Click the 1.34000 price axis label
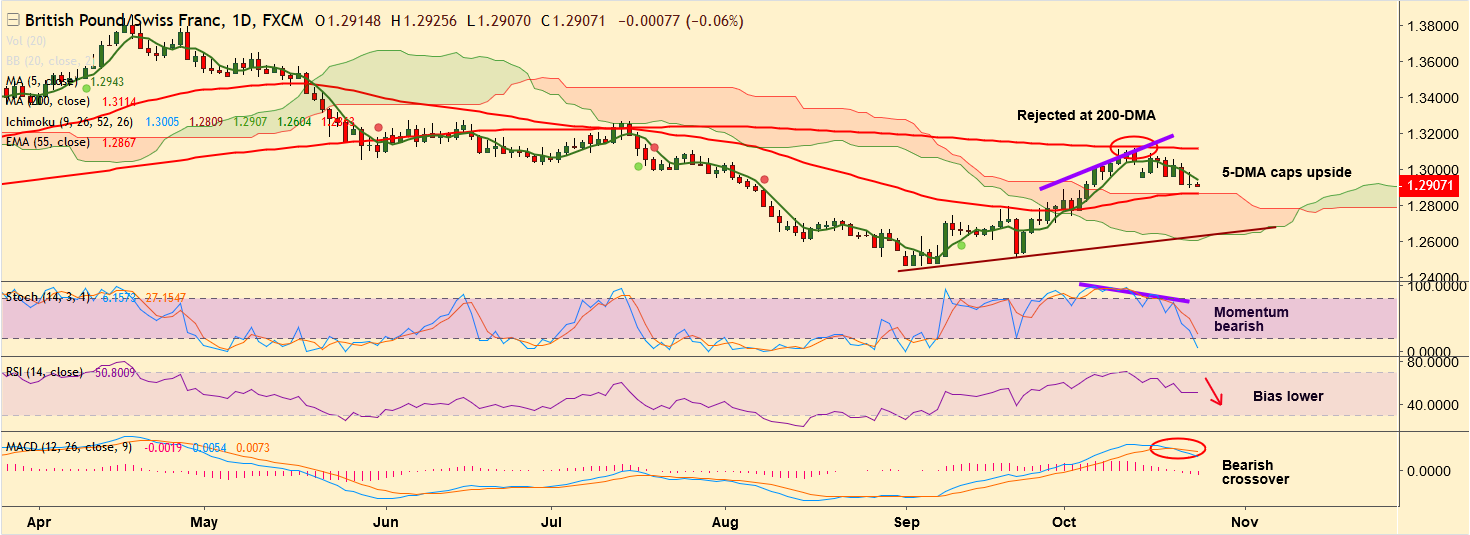 point(1430,98)
